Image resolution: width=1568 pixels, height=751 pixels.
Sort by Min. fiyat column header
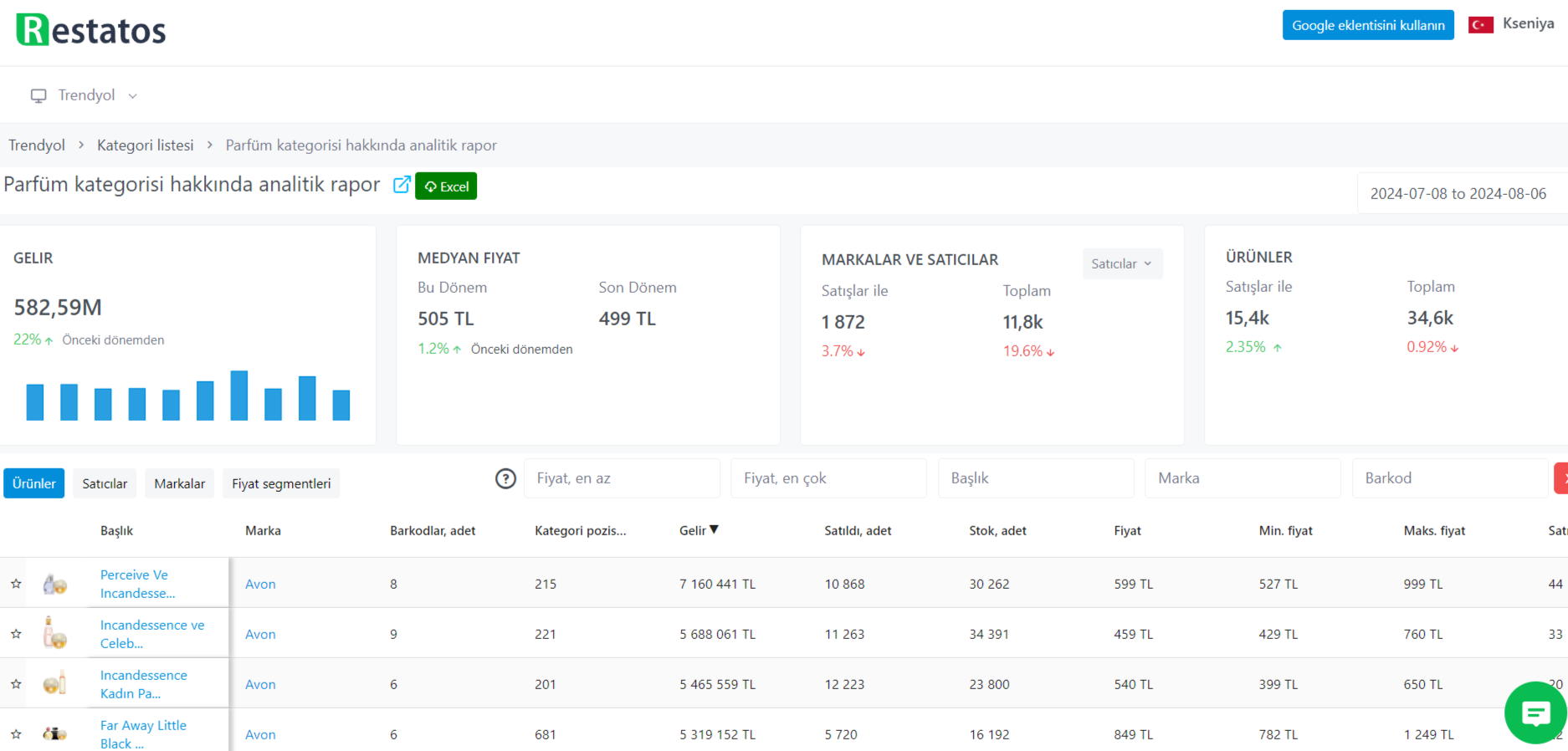pos(1285,530)
